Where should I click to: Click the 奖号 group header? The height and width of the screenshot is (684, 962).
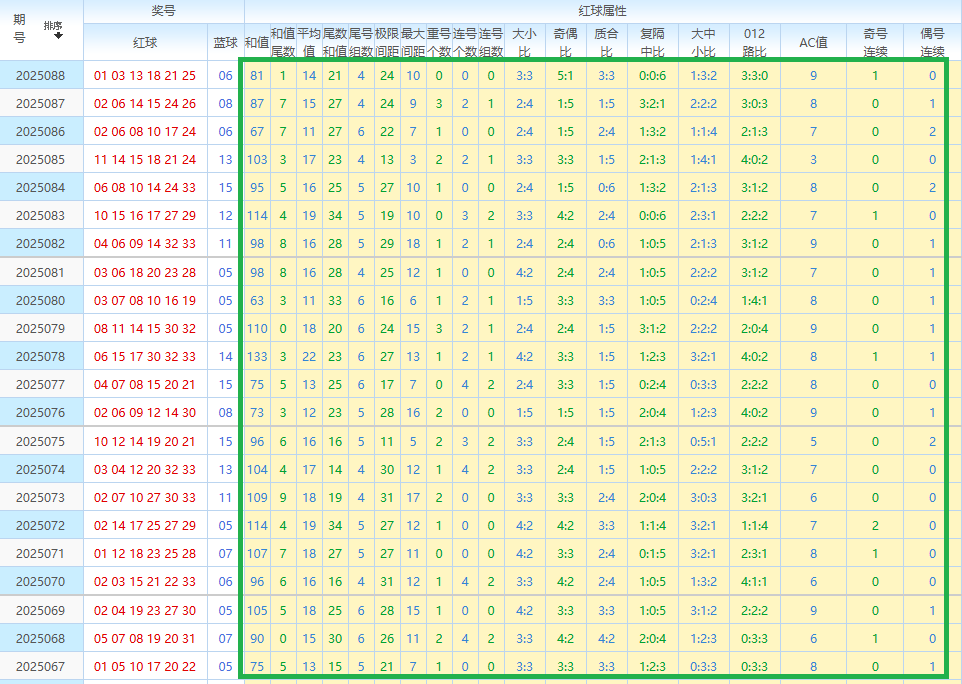pos(162,11)
